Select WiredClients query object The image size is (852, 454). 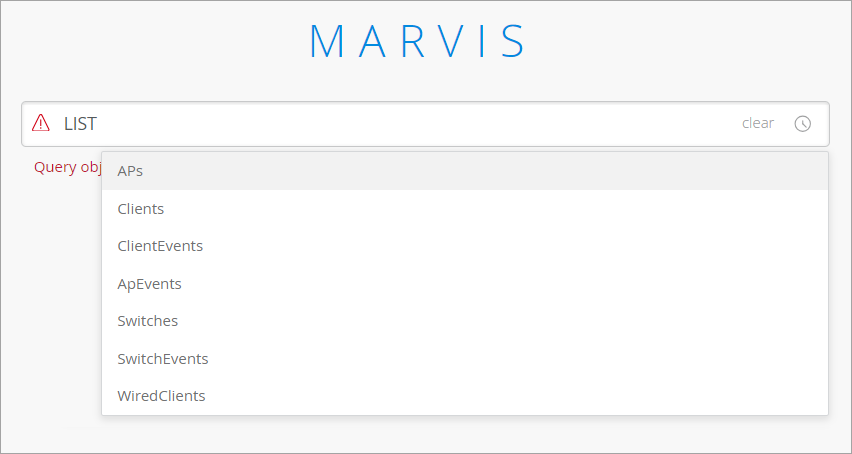click(x=161, y=396)
